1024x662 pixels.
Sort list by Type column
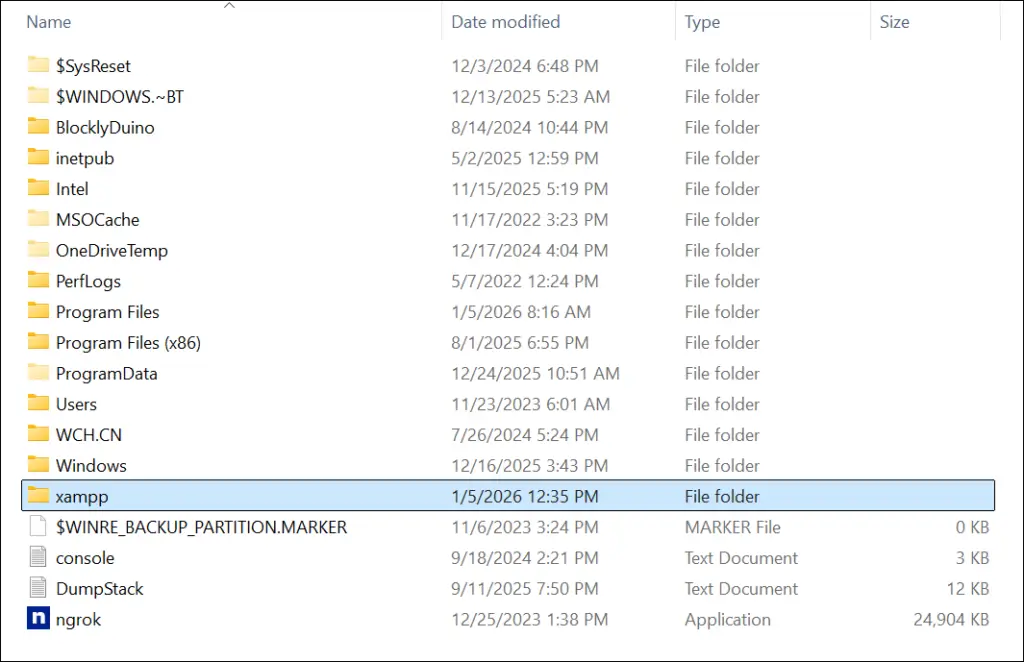pyautogui.click(x=702, y=22)
